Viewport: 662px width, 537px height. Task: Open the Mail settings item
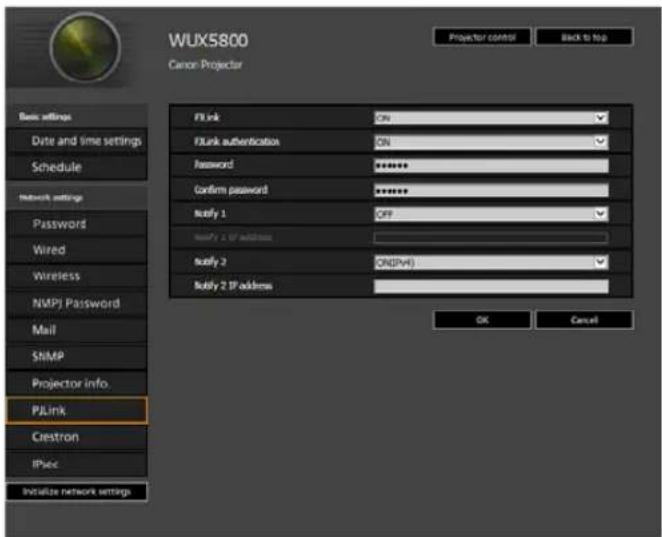tap(77, 330)
